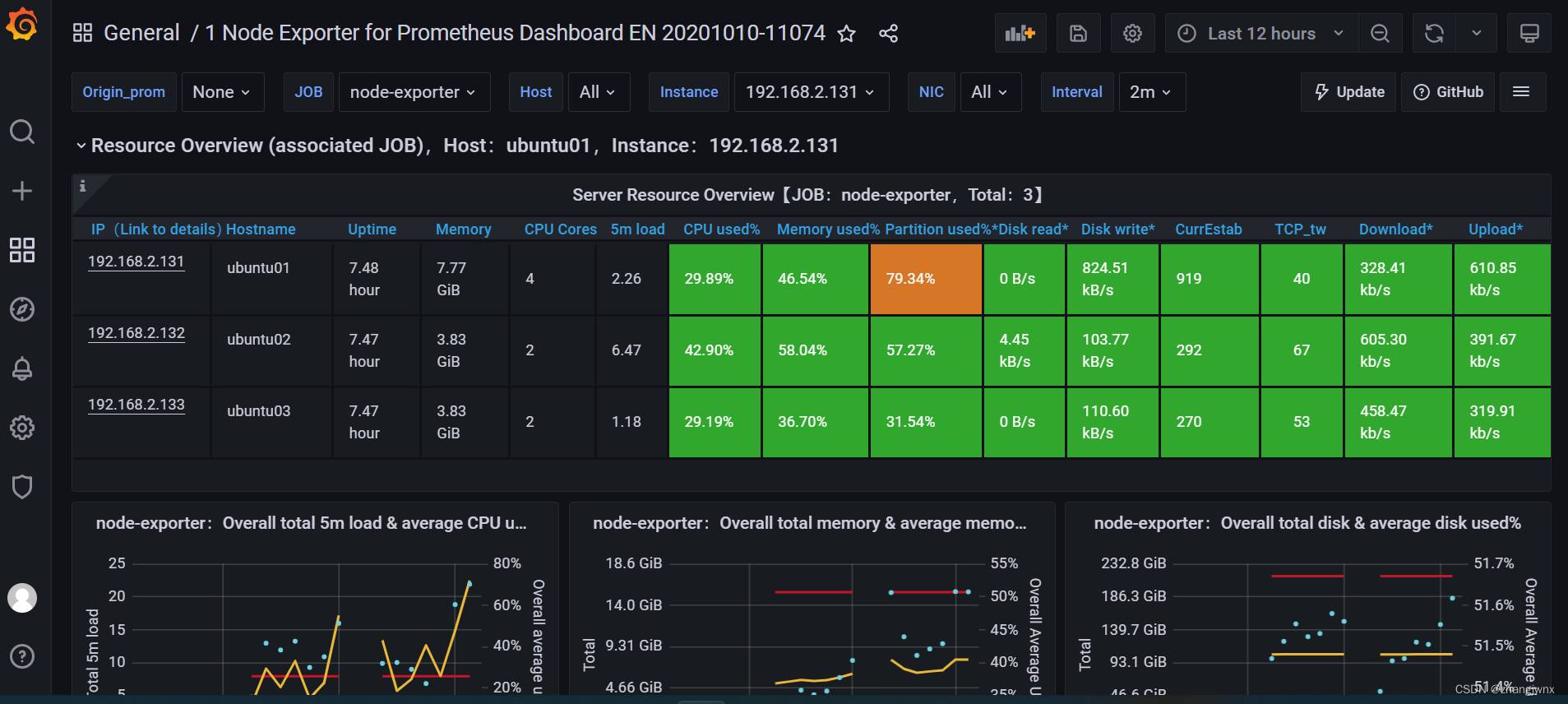Open the Interval 2m dropdown
Viewport: 1568px width, 704px height.
tap(1151, 92)
